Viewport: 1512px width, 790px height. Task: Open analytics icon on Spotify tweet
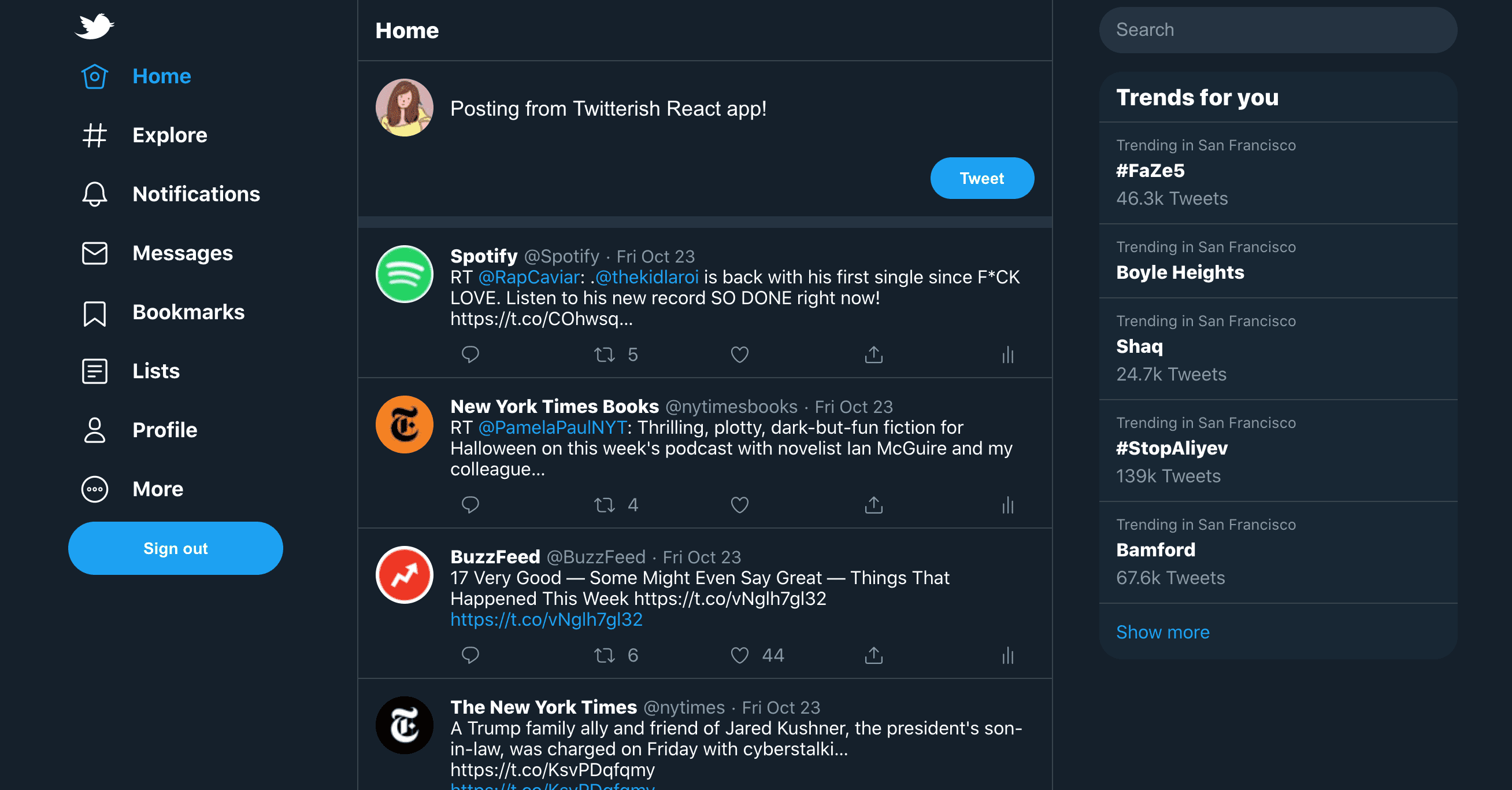[1007, 354]
